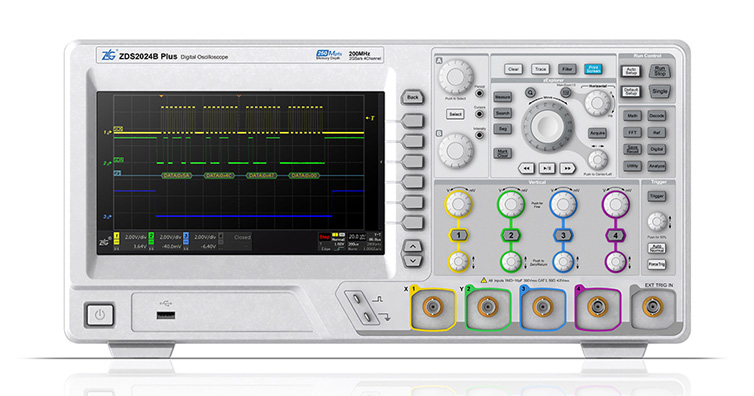The height and width of the screenshot is (396, 754).
Task: Click the front USB port
Action: point(166,316)
